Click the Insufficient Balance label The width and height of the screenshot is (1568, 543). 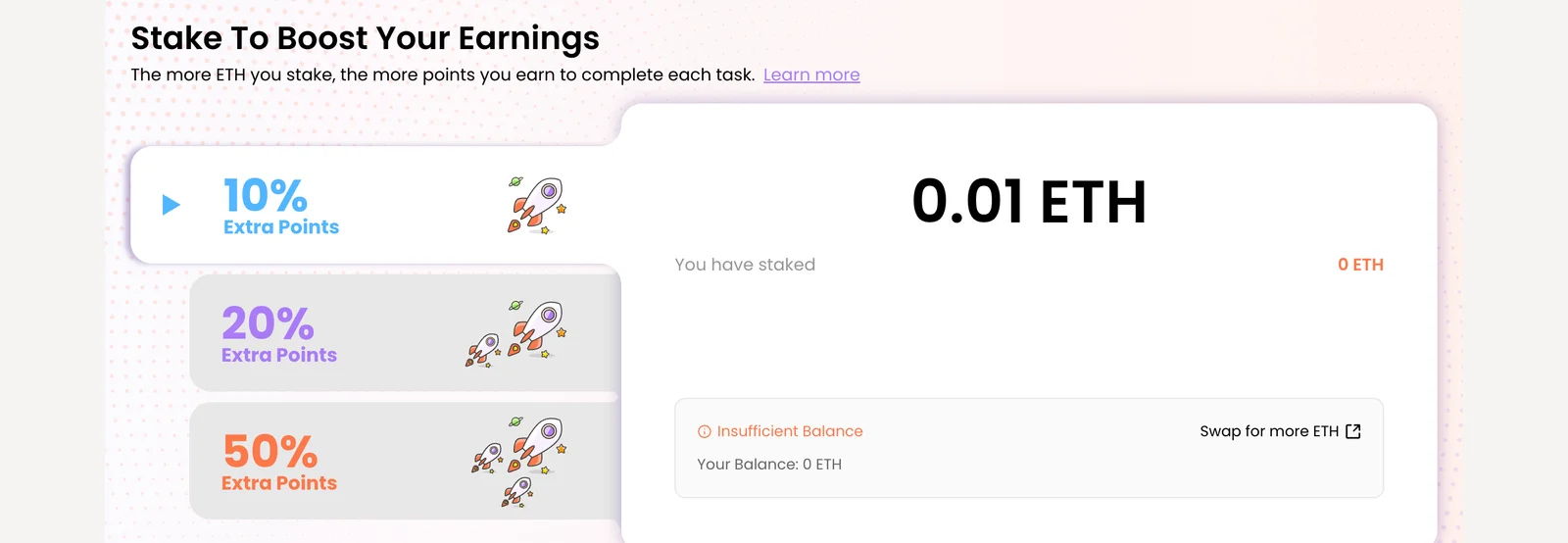(x=790, y=431)
